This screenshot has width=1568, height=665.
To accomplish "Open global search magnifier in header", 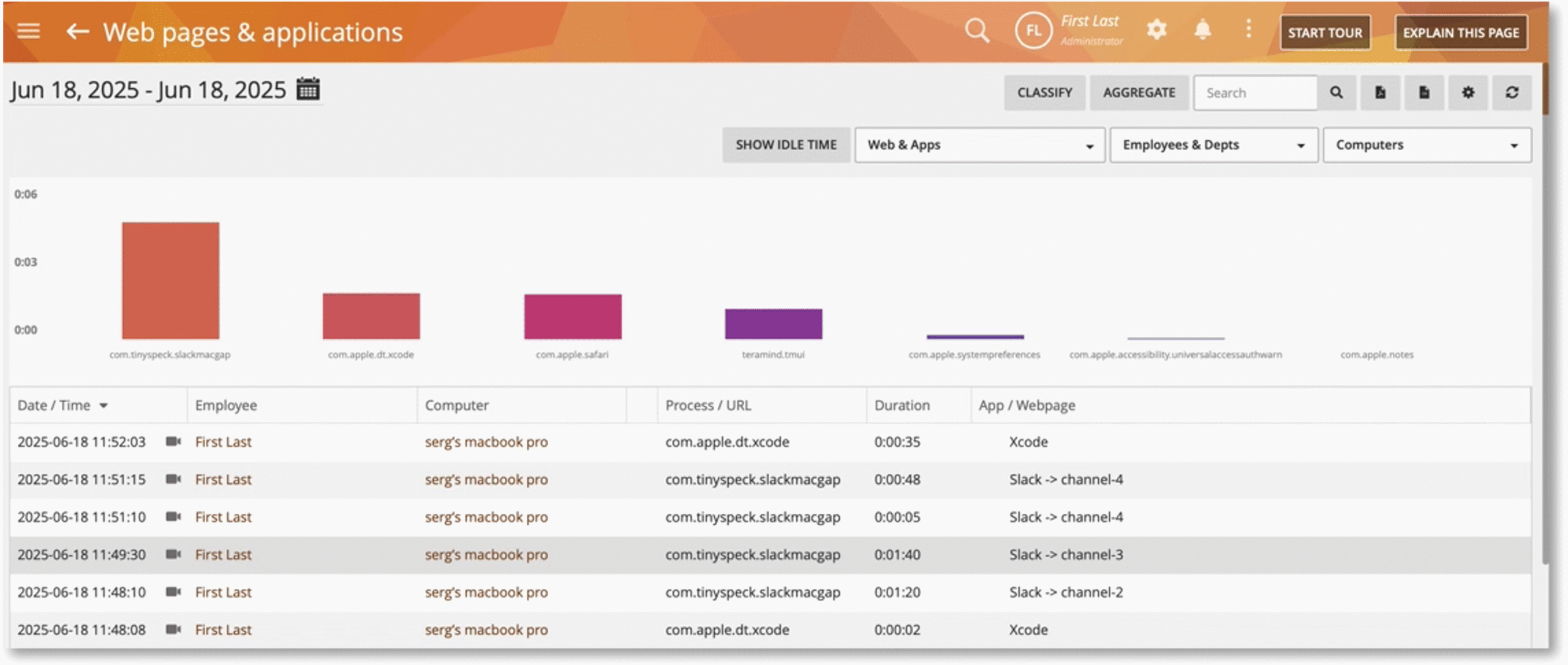I will click(976, 30).
